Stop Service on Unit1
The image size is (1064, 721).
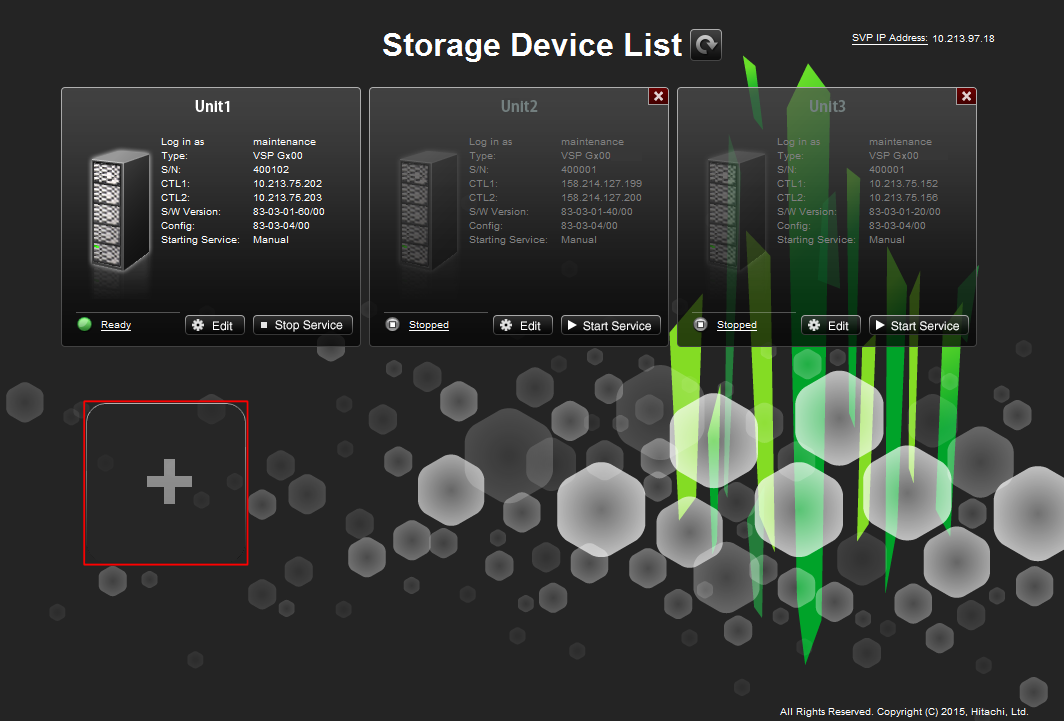point(303,325)
